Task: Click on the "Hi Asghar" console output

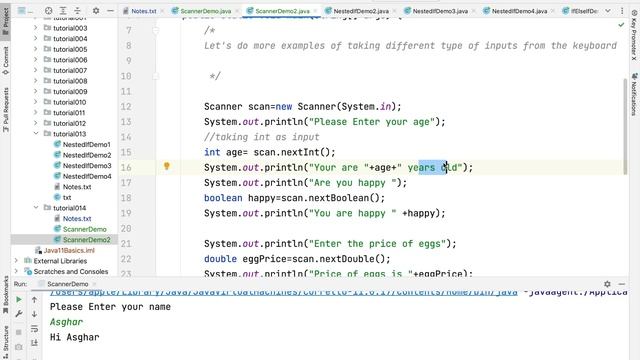Action: pos(74,337)
